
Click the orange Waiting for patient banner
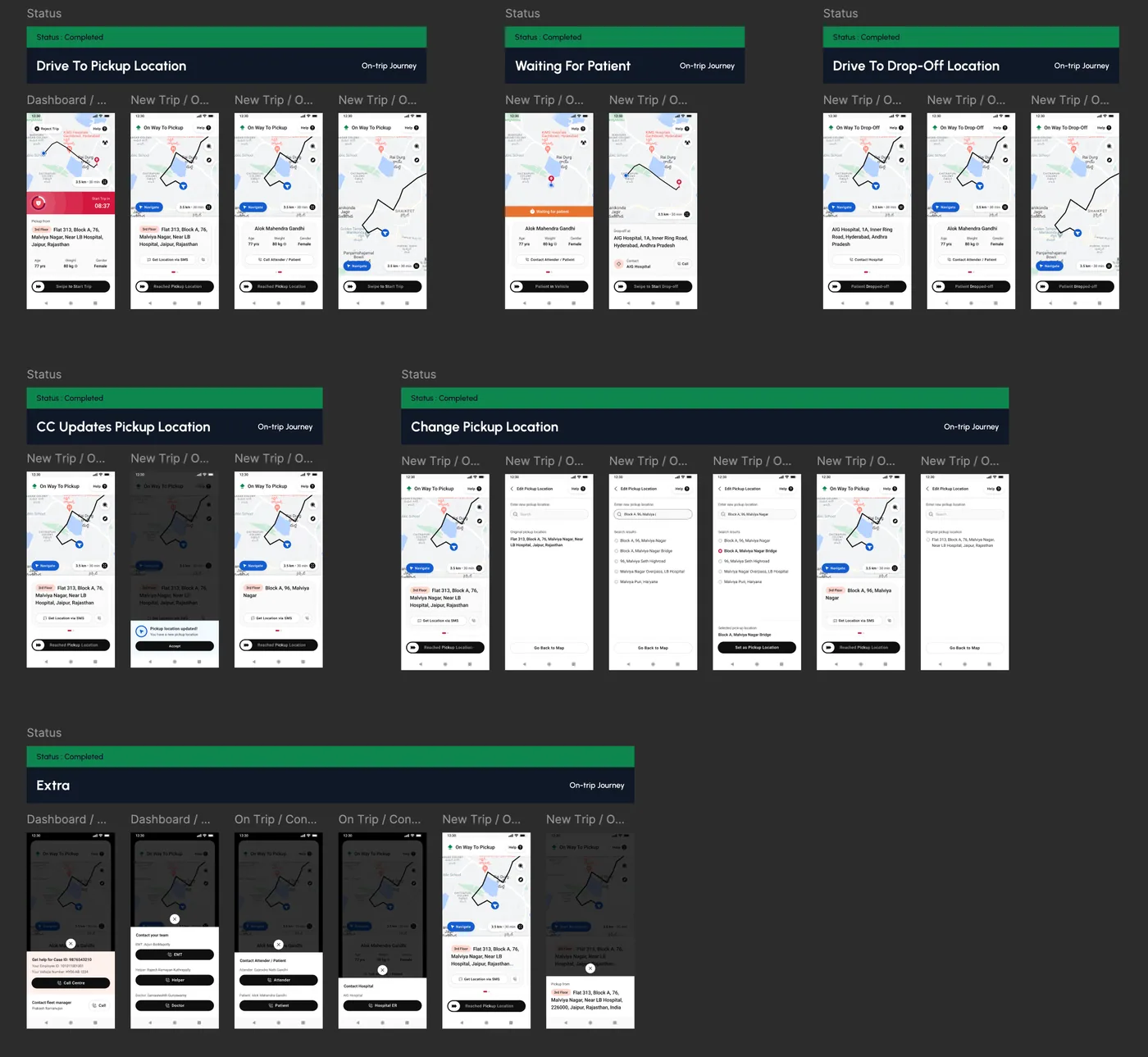[549, 212]
